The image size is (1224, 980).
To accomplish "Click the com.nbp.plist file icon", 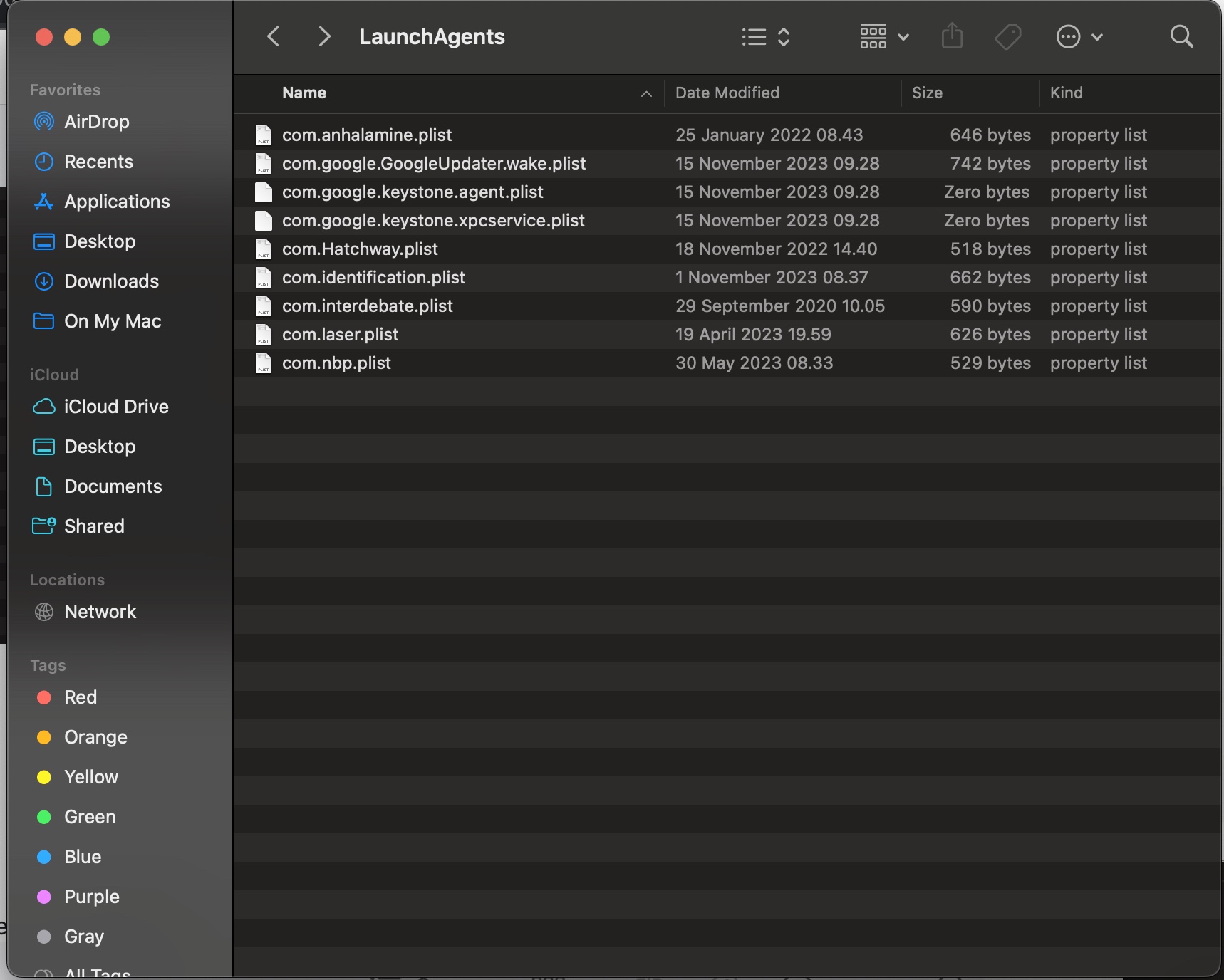I will [x=264, y=363].
